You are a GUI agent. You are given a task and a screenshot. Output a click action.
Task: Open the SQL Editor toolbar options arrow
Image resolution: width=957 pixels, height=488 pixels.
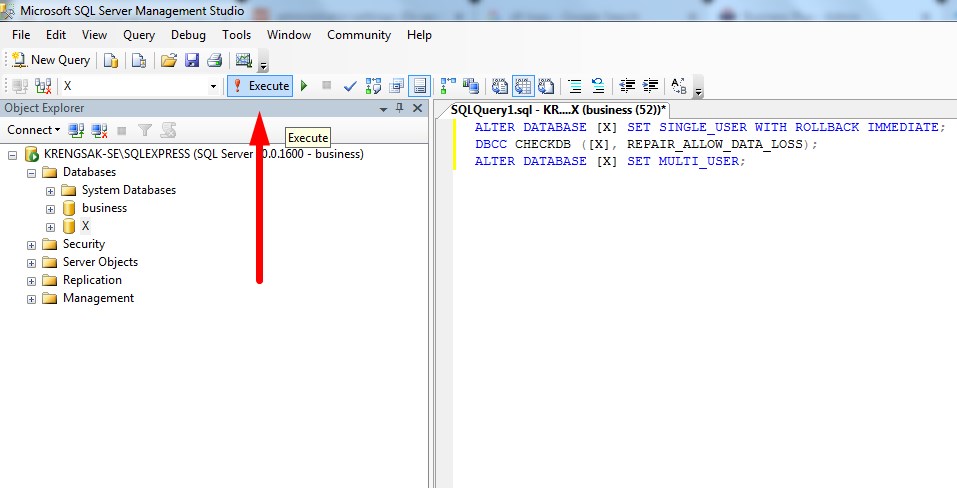[699, 88]
